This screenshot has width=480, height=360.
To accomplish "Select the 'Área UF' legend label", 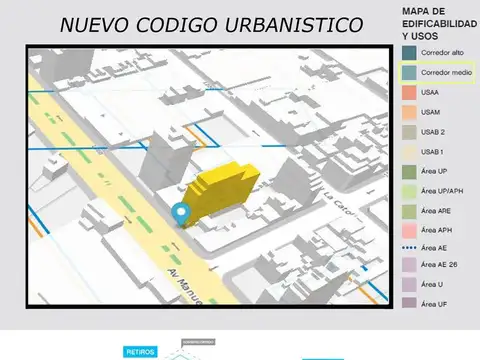I will tap(434, 304).
